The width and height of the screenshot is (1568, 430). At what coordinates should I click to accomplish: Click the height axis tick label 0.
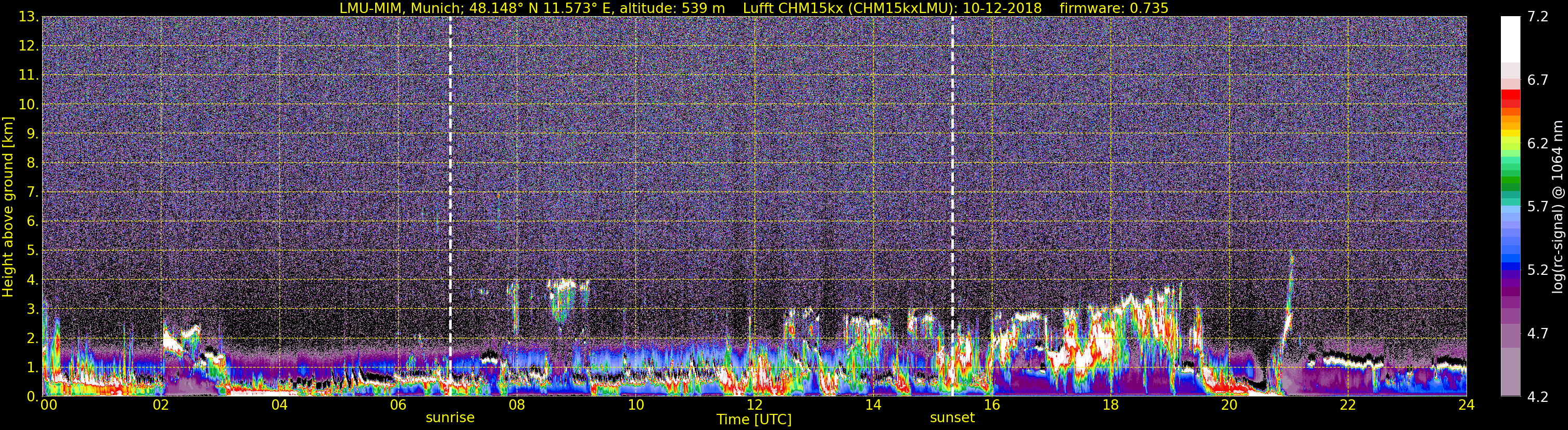33,397
